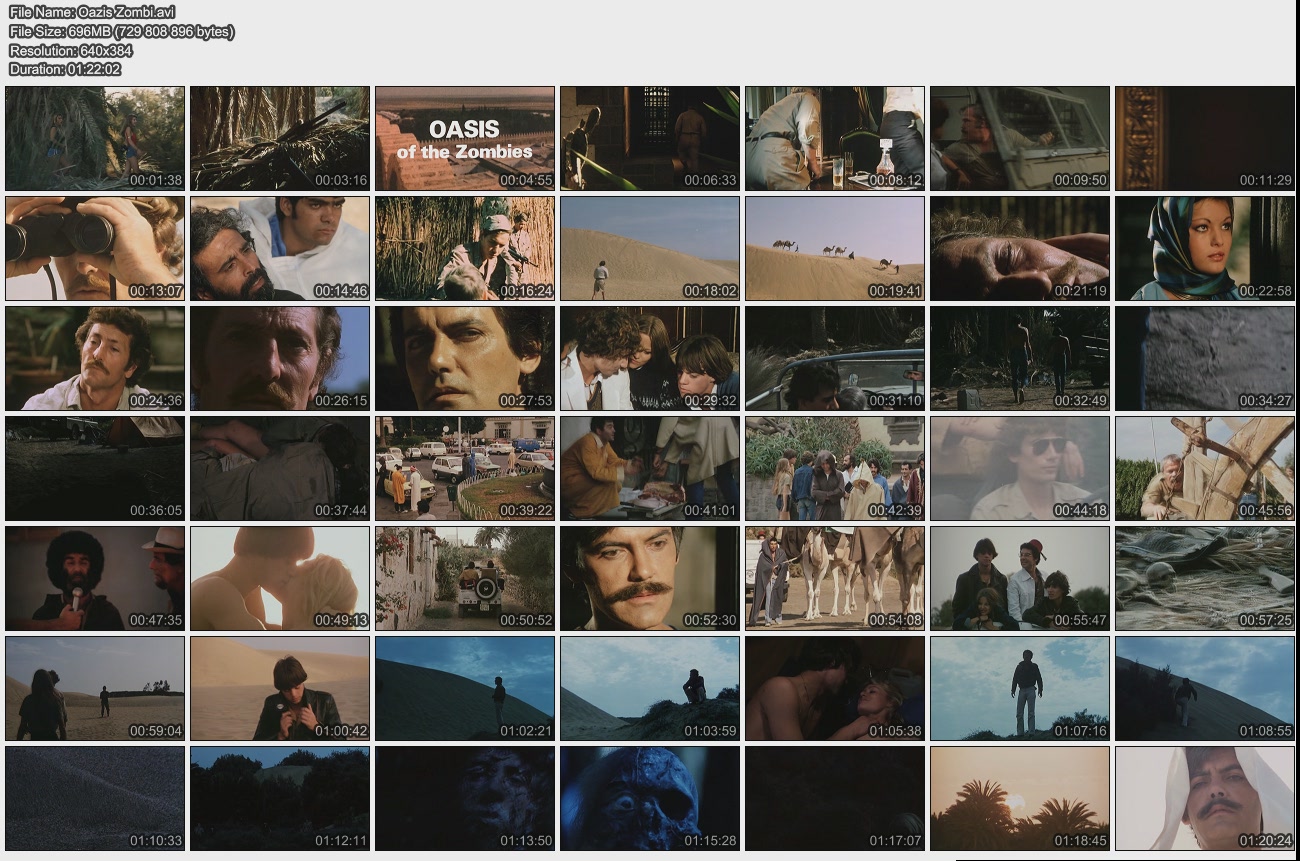This screenshot has width=1300, height=861.
Task: Select the silhouette on hill frame 01:07:16
Action: click(x=1020, y=688)
